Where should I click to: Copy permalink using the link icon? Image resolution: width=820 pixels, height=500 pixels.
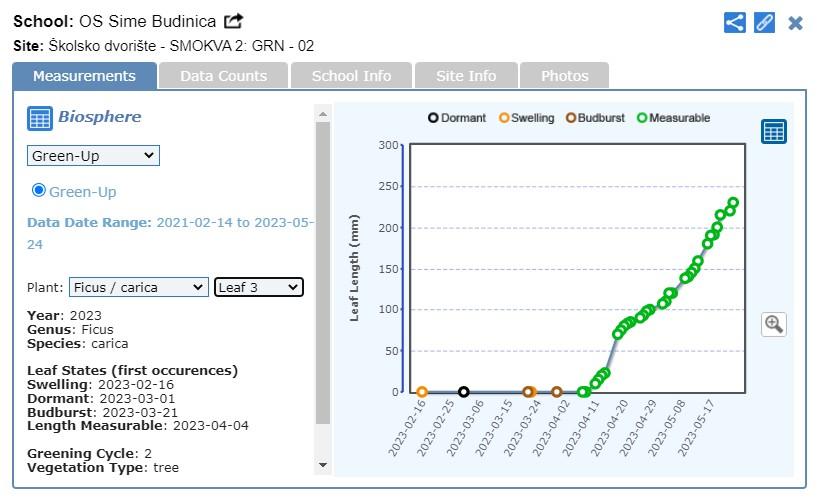click(x=765, y=22)
